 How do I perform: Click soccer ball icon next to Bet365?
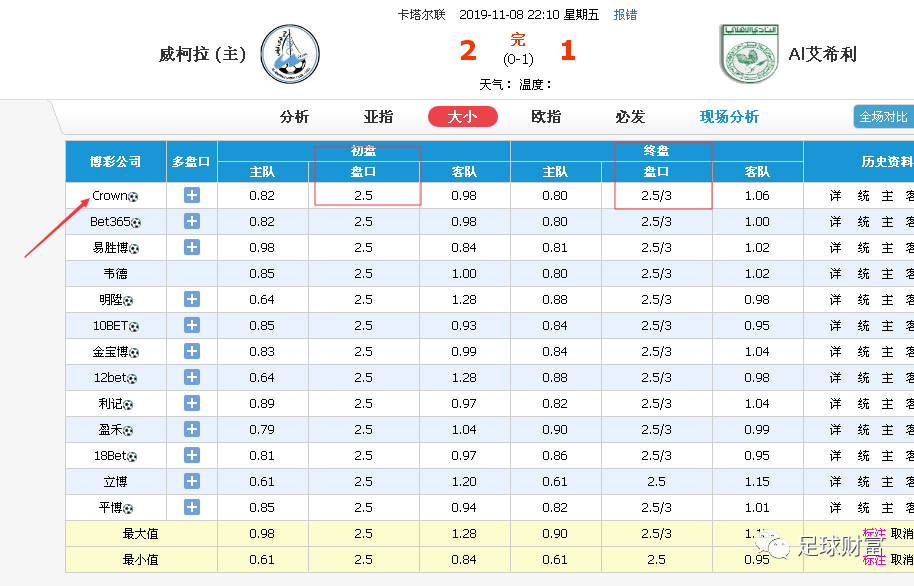click(x=136, y=223)
